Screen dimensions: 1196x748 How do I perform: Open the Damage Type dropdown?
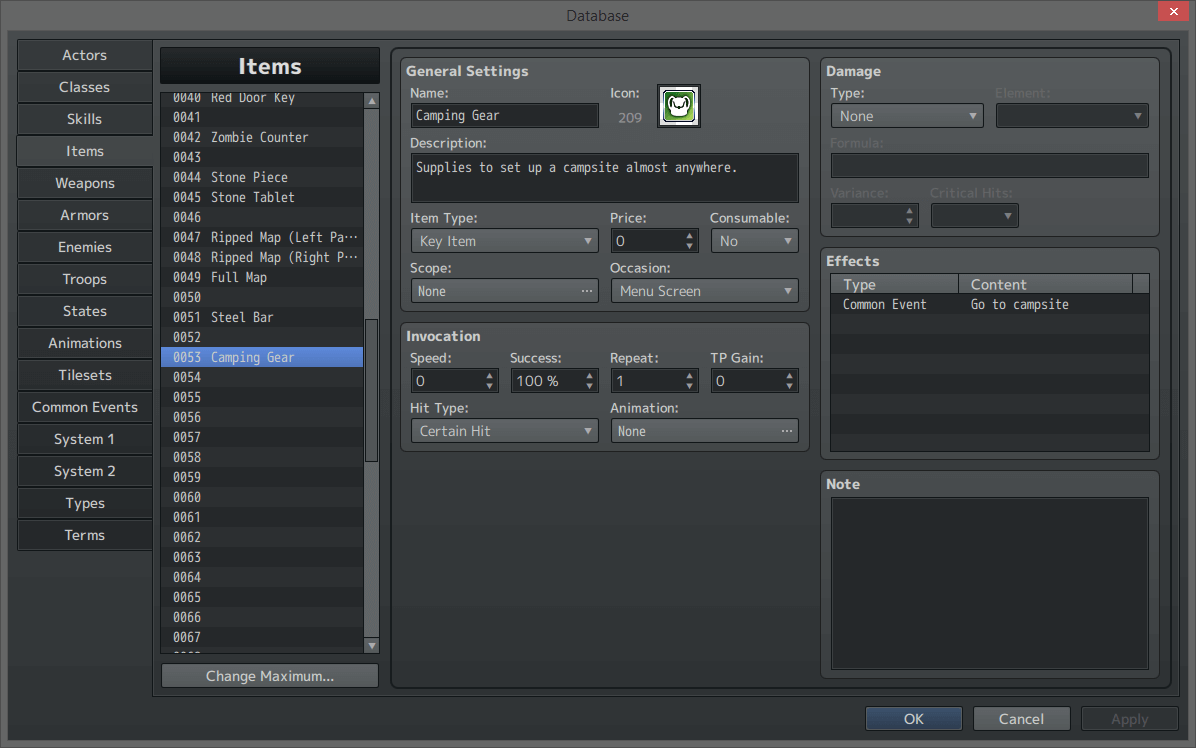click(x=906, y=116)
